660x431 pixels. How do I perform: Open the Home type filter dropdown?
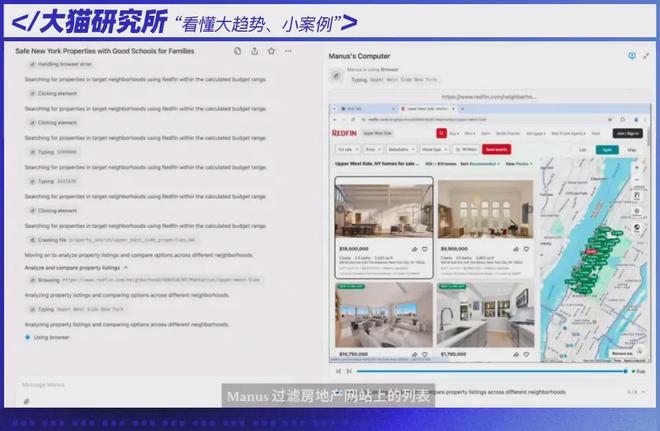[434, 149]
